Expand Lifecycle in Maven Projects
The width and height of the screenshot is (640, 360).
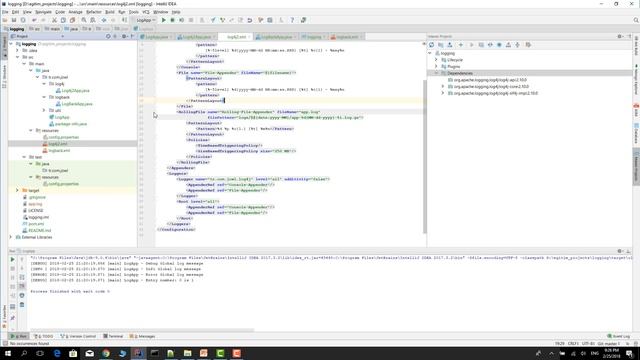(436, 60)
